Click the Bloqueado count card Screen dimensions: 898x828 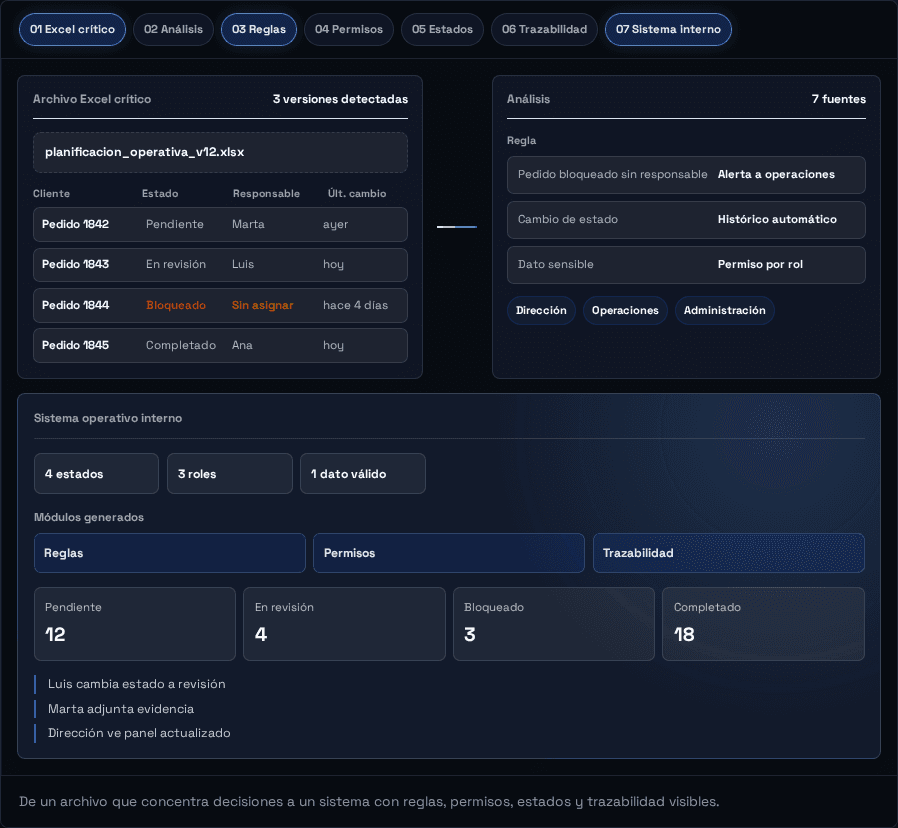coord(554,624)
